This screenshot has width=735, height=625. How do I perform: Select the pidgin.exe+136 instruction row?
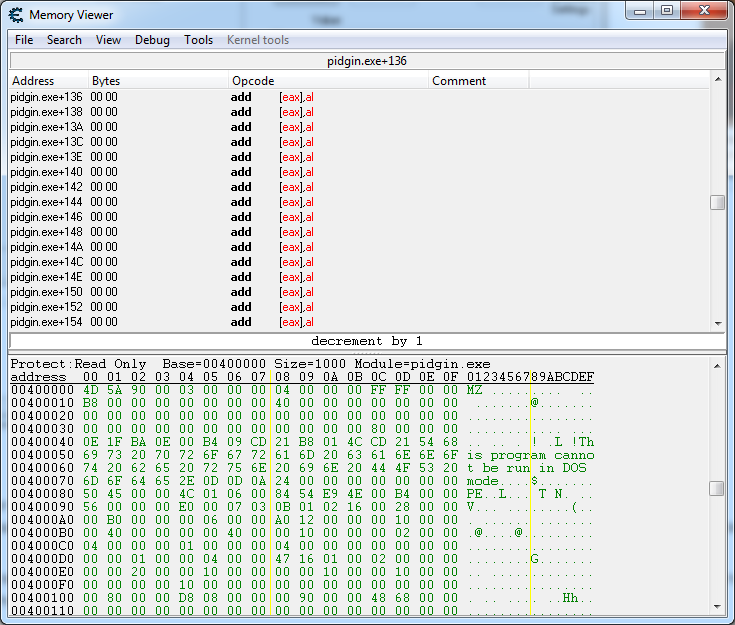click(x=359, y=97)
